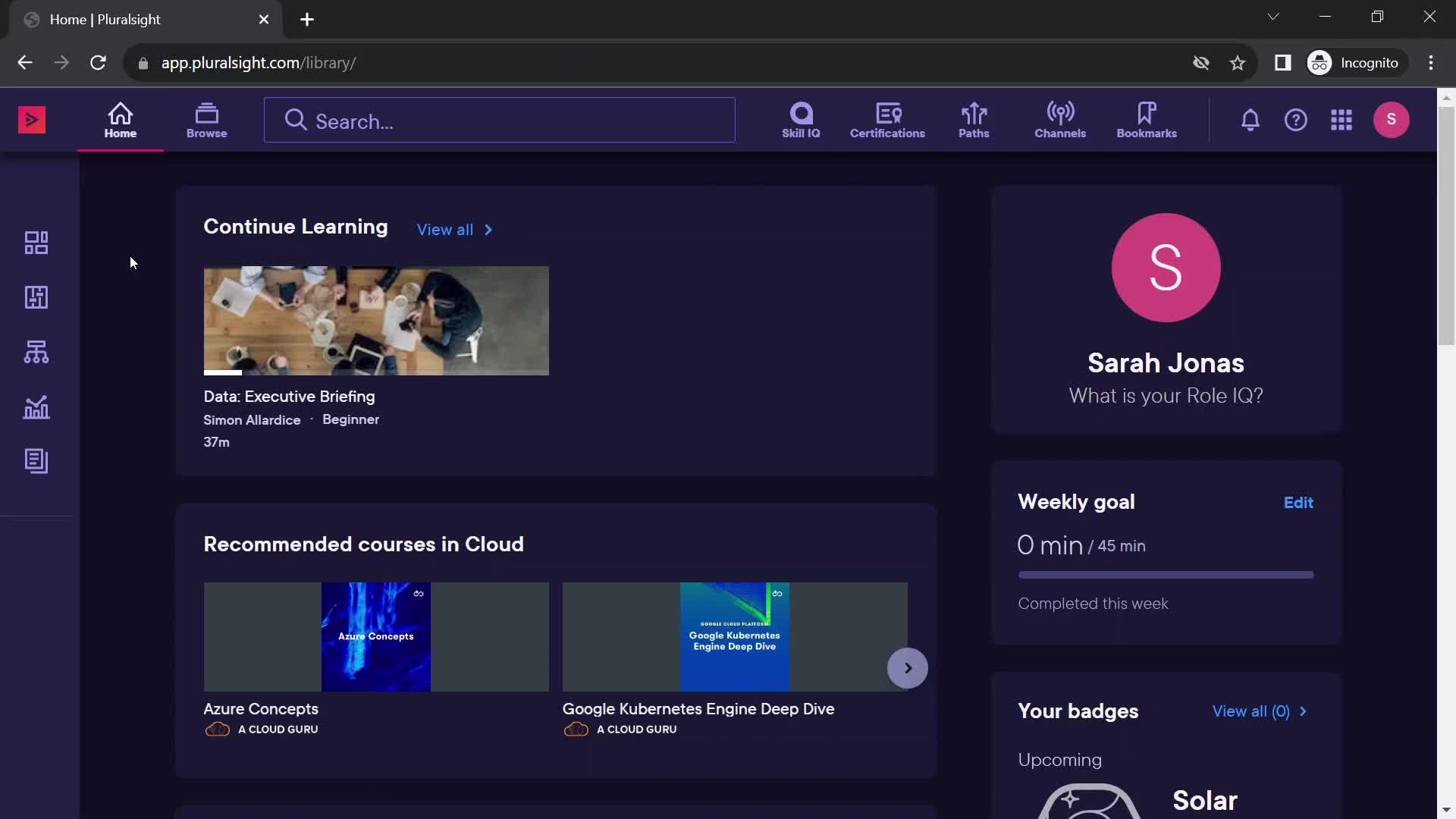This screenshot has height=819, width=1456.
Task: Click the Pluralsight logo icon
Action: (x=32, y=120)
